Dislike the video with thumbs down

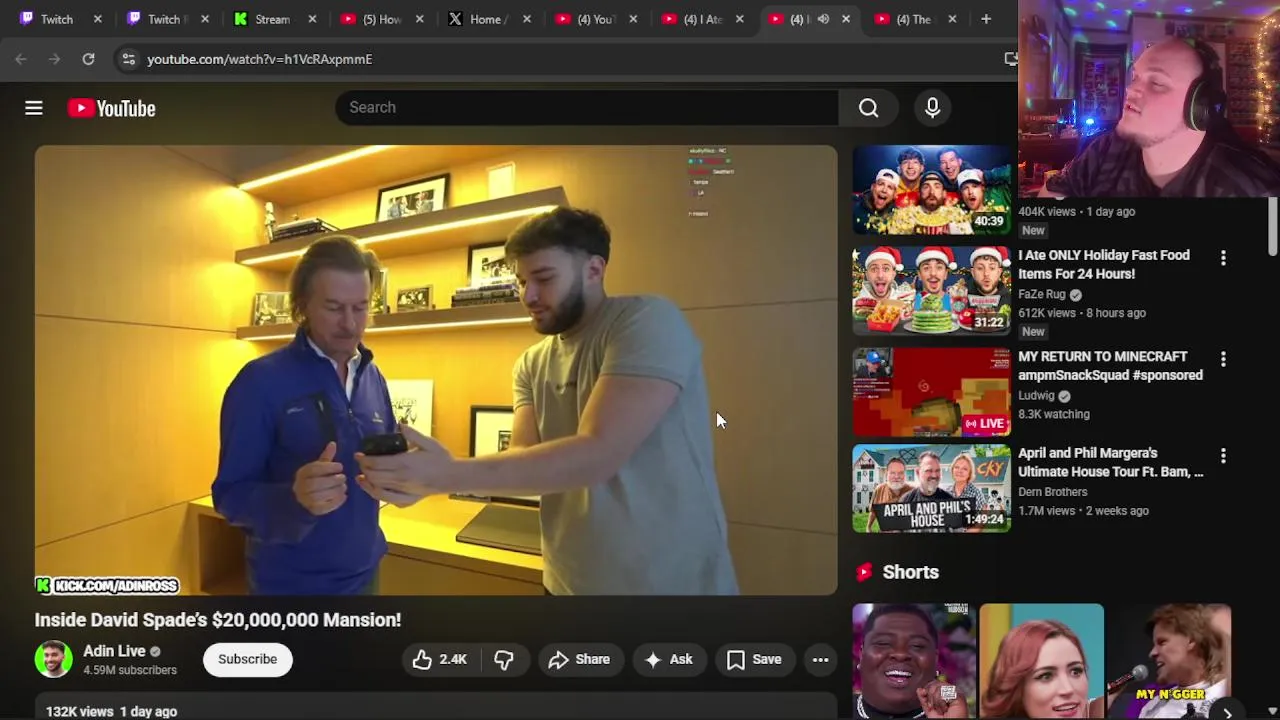point(503,659)
